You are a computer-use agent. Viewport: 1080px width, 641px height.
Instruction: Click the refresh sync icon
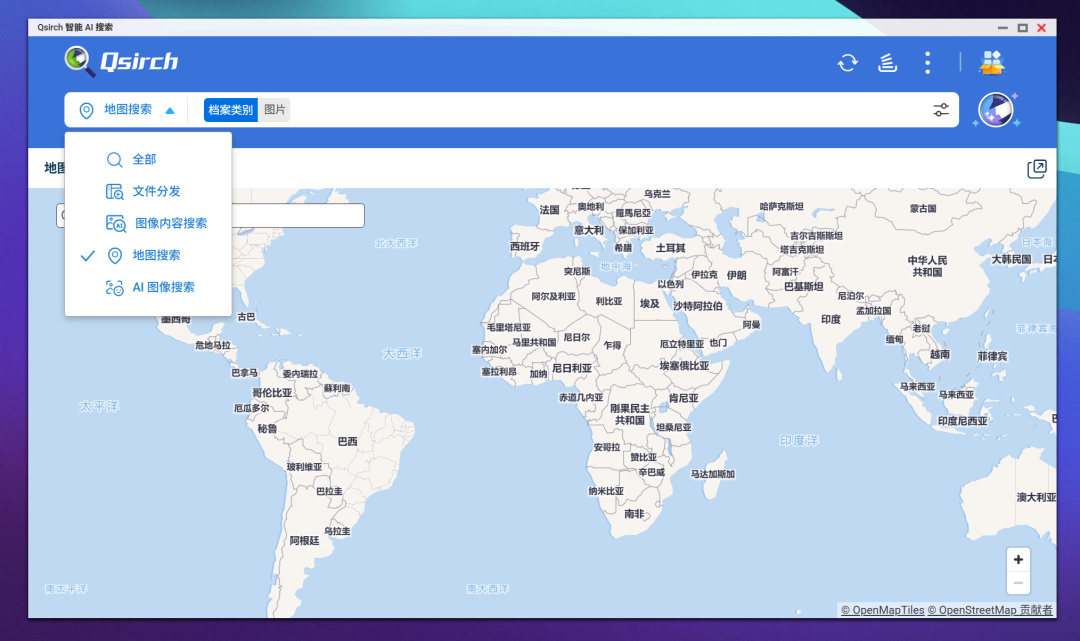pyautogui.click(x=847, y=63)
